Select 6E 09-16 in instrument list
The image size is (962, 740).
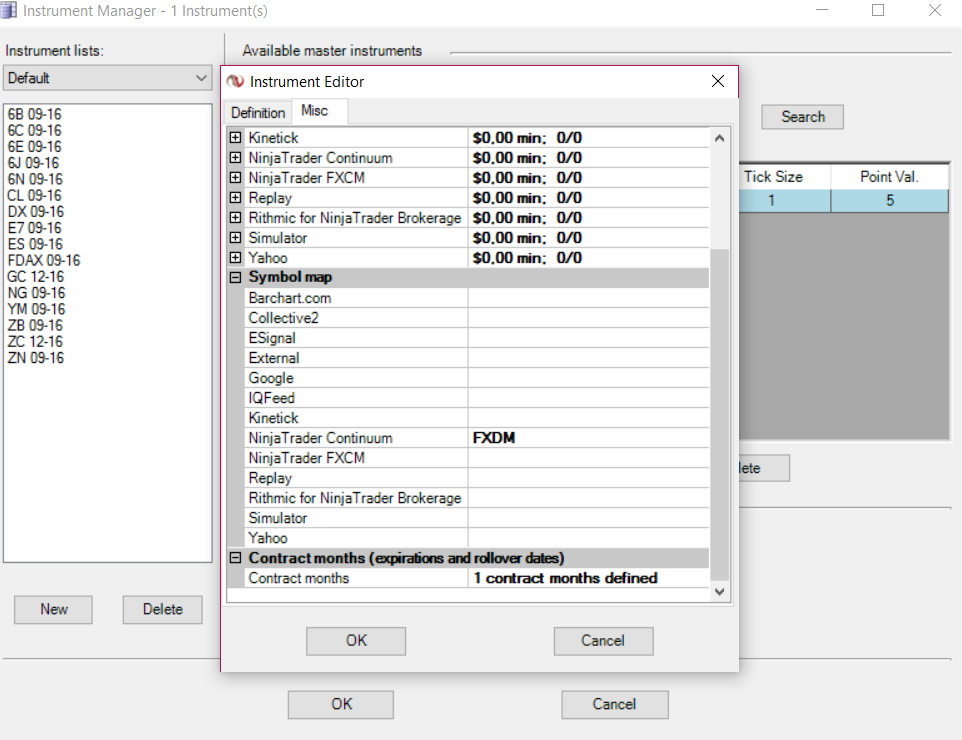pyautogui.click(x=34, y=147)
